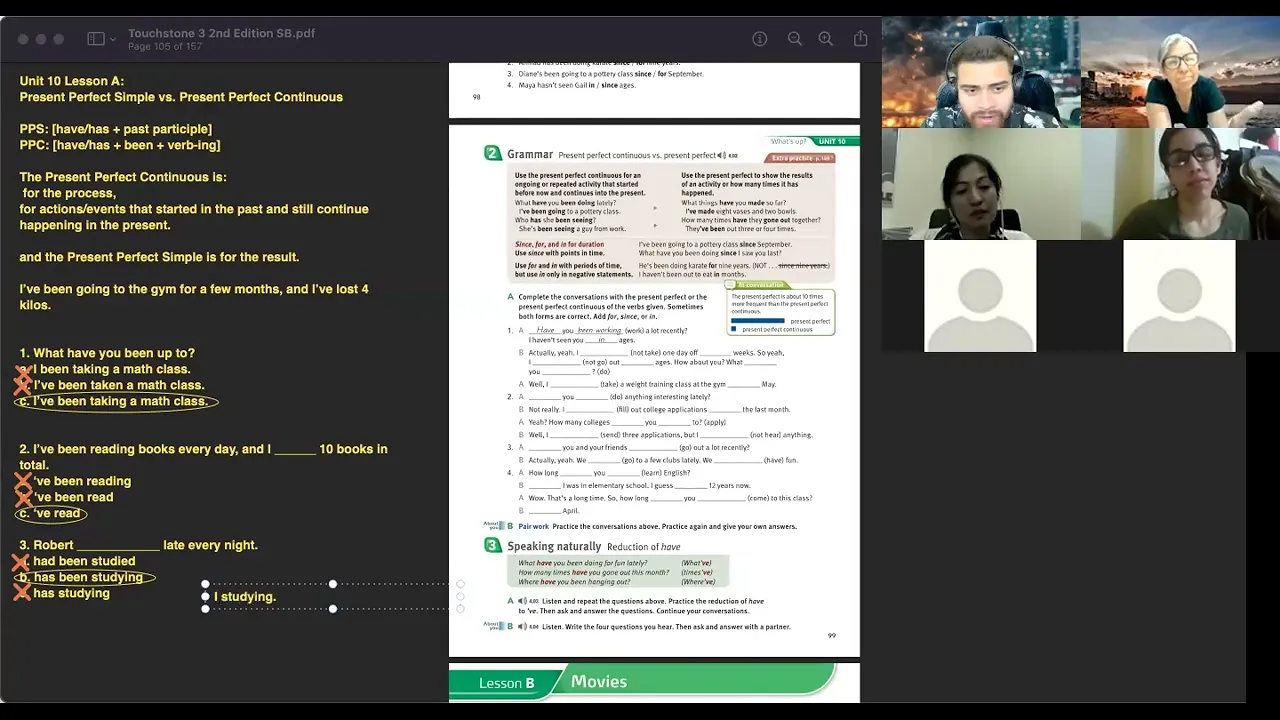
Task: Open the dark-haired woman in glasses speaking tile
Action: point(1180,184)
